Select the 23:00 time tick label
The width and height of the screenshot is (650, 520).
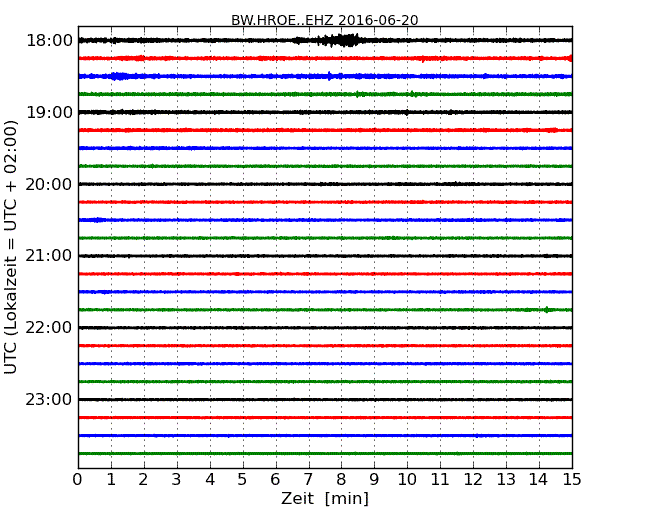click(49, 399)
